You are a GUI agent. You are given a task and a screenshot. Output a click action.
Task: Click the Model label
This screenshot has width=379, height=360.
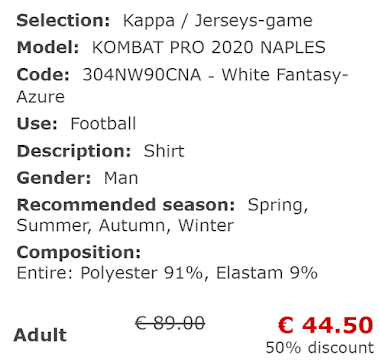48,48
